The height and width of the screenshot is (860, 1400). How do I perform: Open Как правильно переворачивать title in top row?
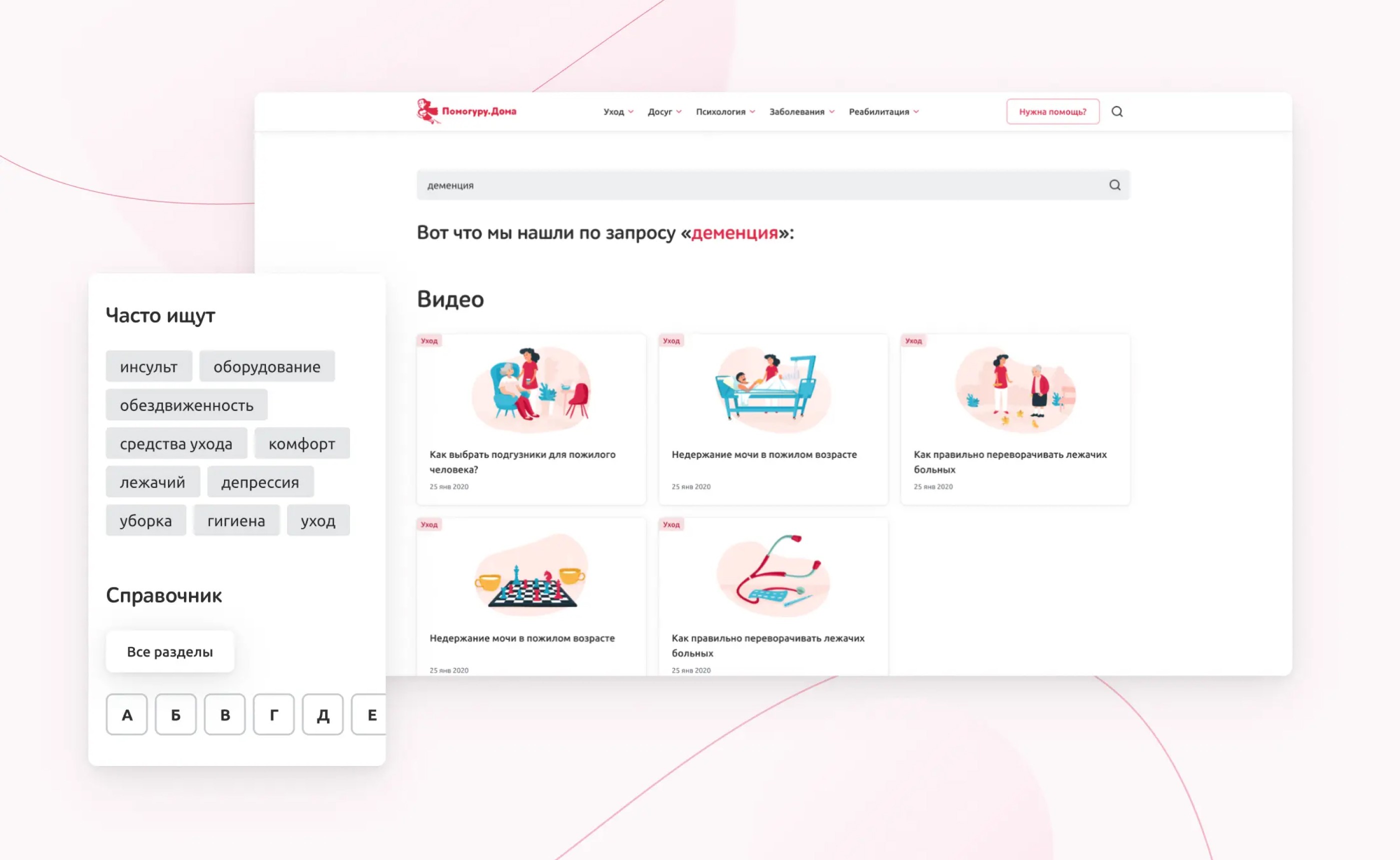pyautogui.click(x=1010, y=462)
